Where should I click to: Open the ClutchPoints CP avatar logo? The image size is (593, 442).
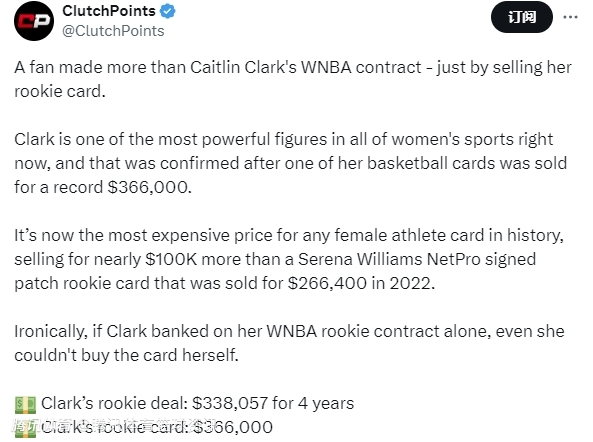(34, 21)
